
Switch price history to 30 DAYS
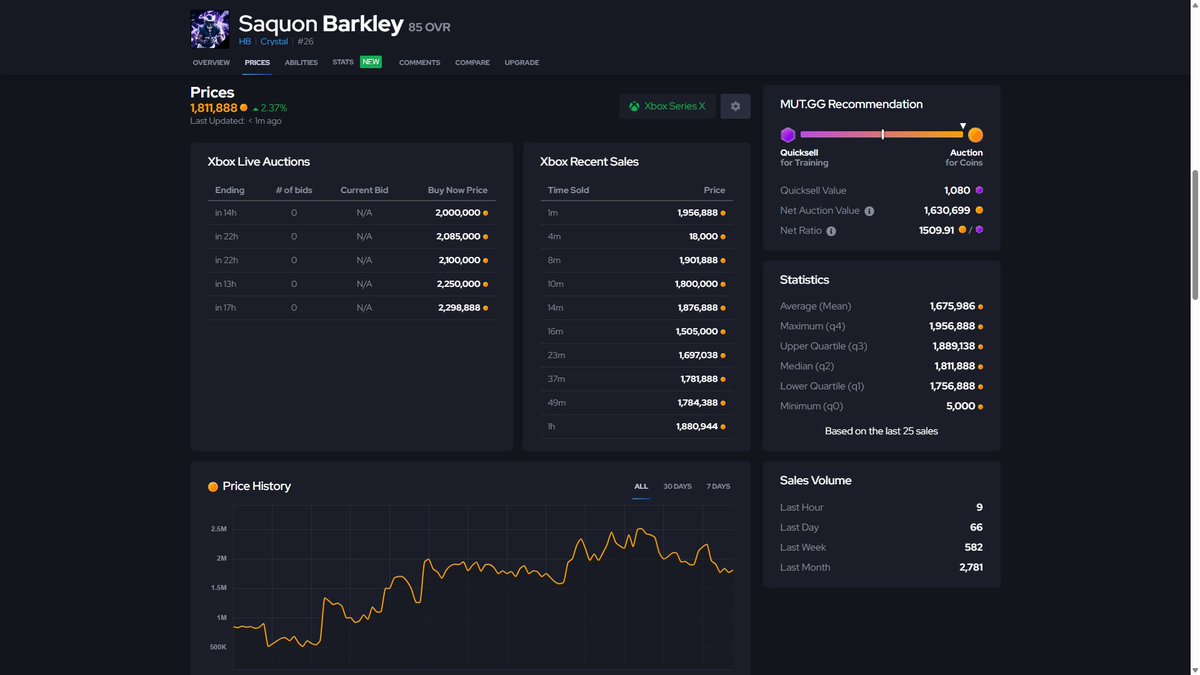677,487
